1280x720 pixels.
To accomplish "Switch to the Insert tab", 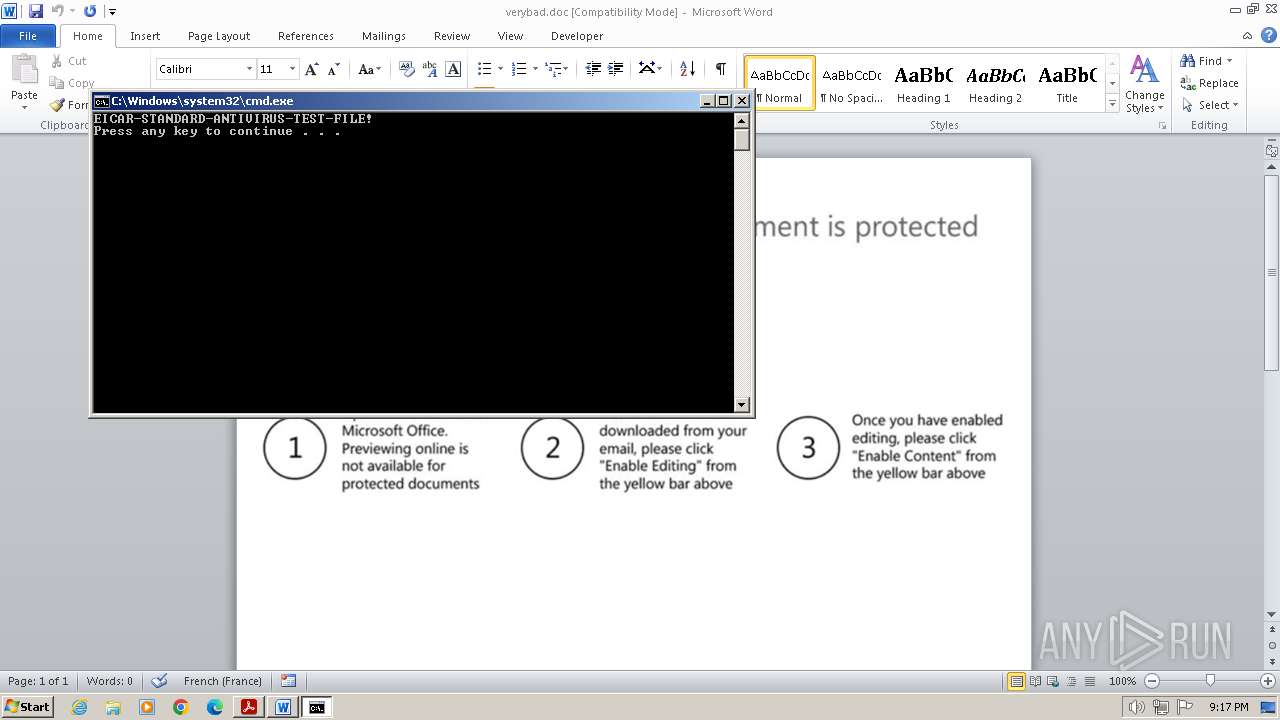I will pyautogui.click(x=145, y=36).
